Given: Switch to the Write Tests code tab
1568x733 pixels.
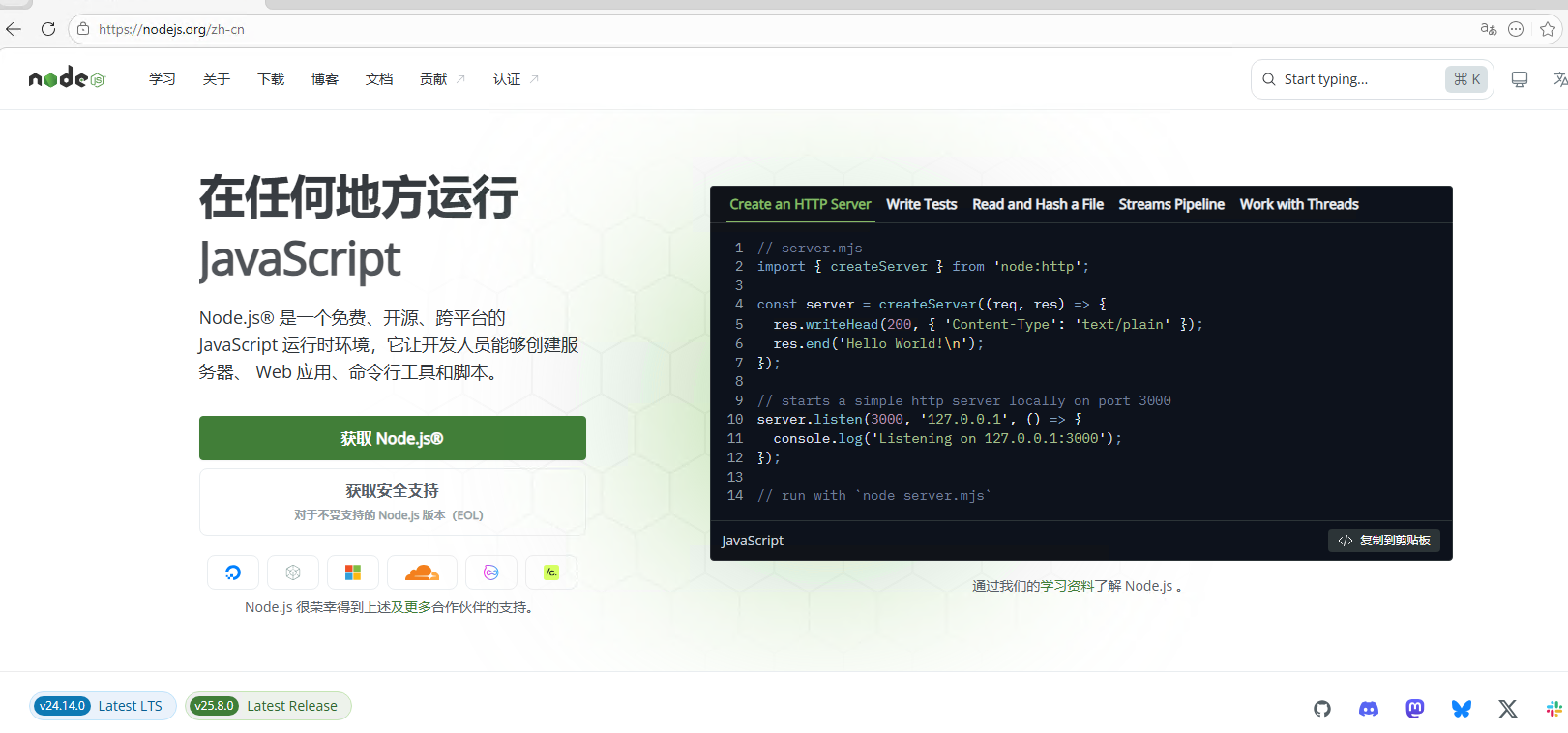Looking at the screenshot, I should pyautogui.click(x=921, y=204).
